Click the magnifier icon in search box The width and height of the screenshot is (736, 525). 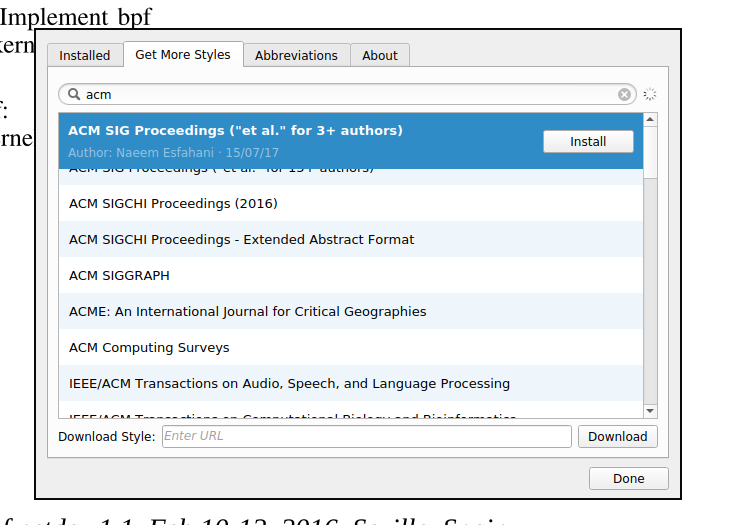(x=74, y=94)
